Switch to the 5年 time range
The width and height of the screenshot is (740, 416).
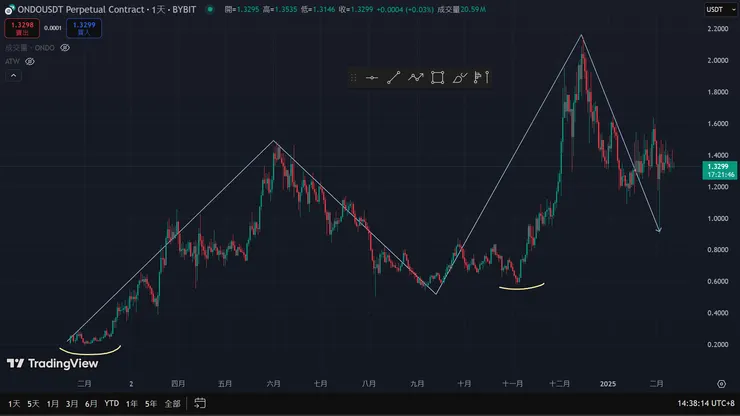pyautogui.click(x=151, y=404)
